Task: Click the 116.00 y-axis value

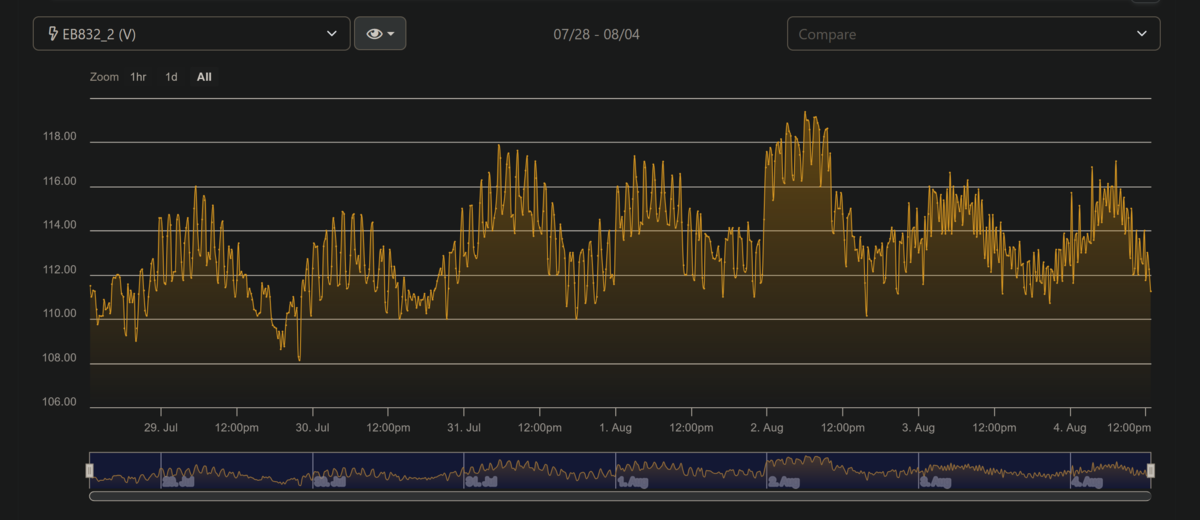Action: click(58, 181)
